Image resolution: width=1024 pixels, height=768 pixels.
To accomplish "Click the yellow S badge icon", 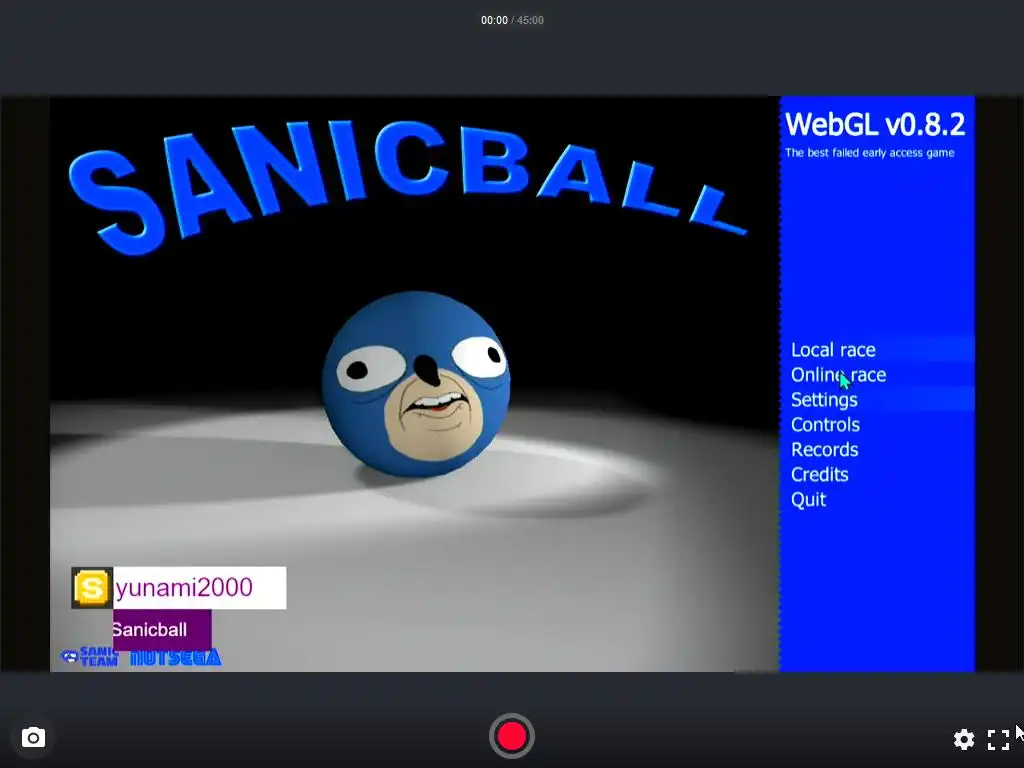I will pyautogui.click(x=91, y=588).
